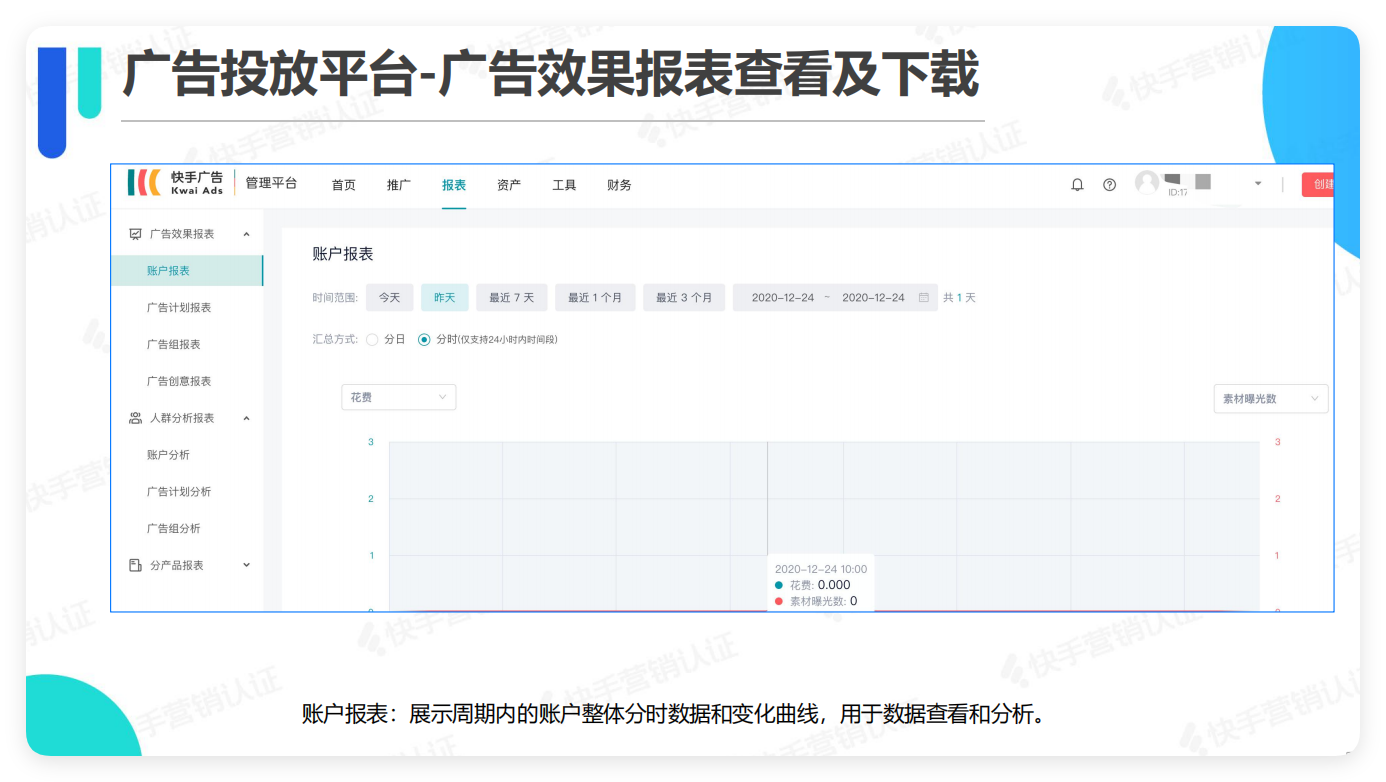The height and width of the screenshot is (782, 1386).
Task: Click end date field 2020-12-24
Action: 873,297
